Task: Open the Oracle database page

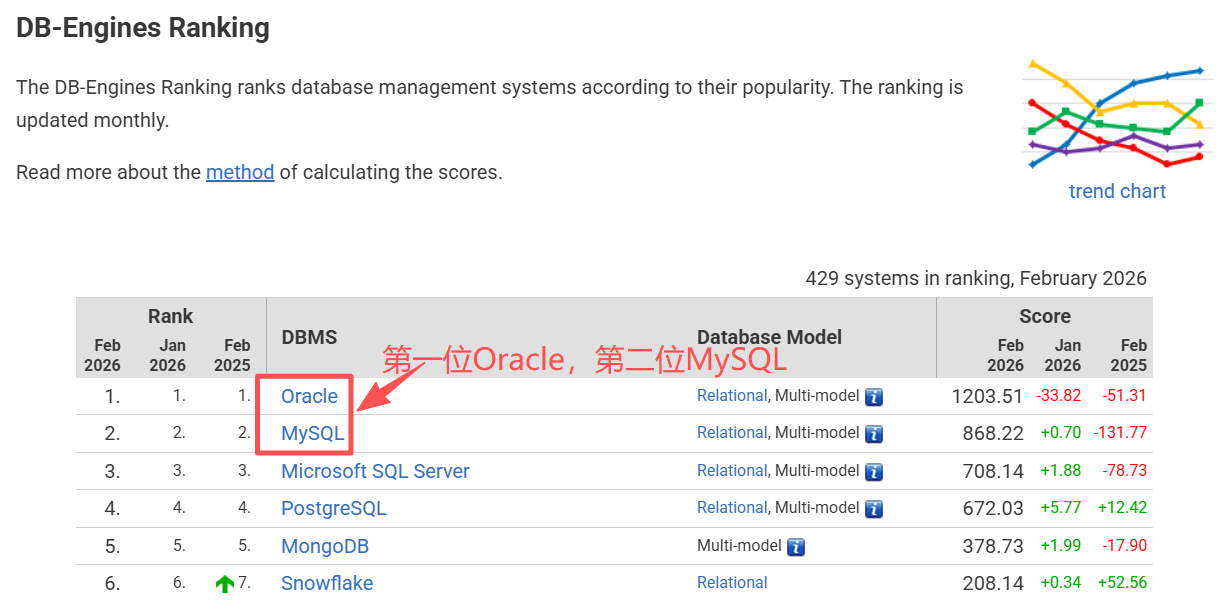Action: [309, 396]
